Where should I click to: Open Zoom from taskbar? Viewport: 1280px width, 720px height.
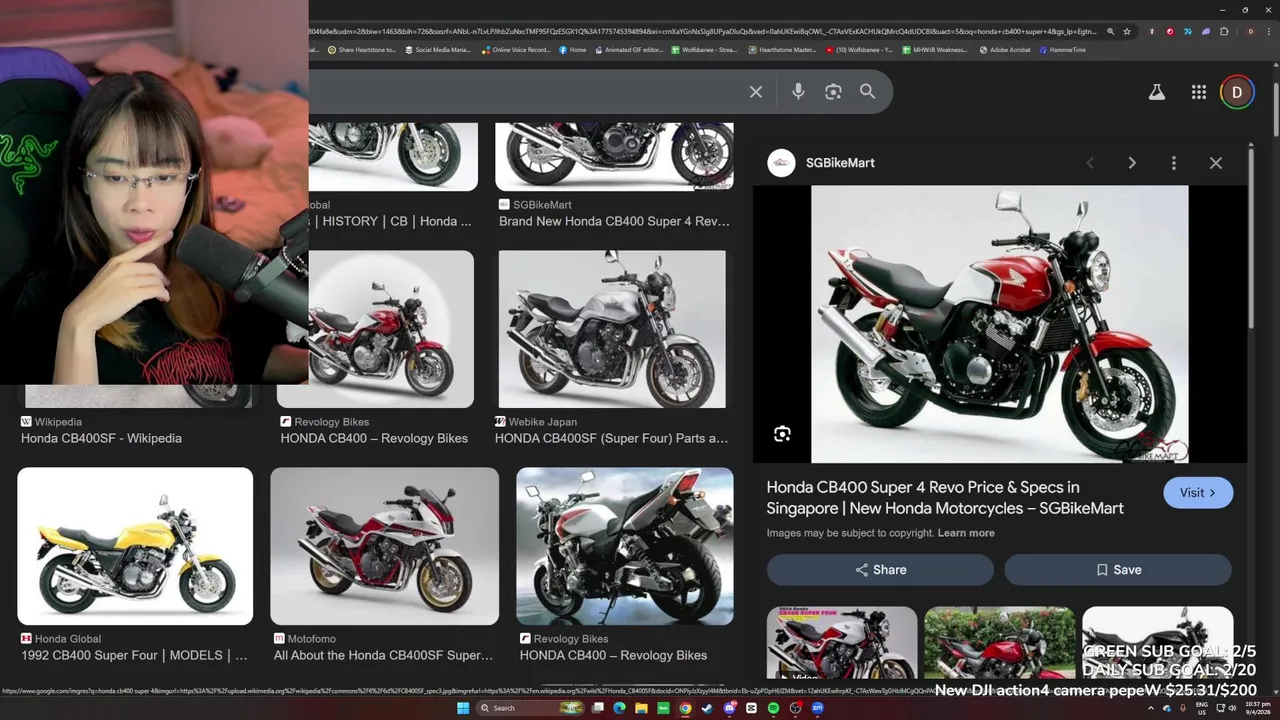point(817,708)
